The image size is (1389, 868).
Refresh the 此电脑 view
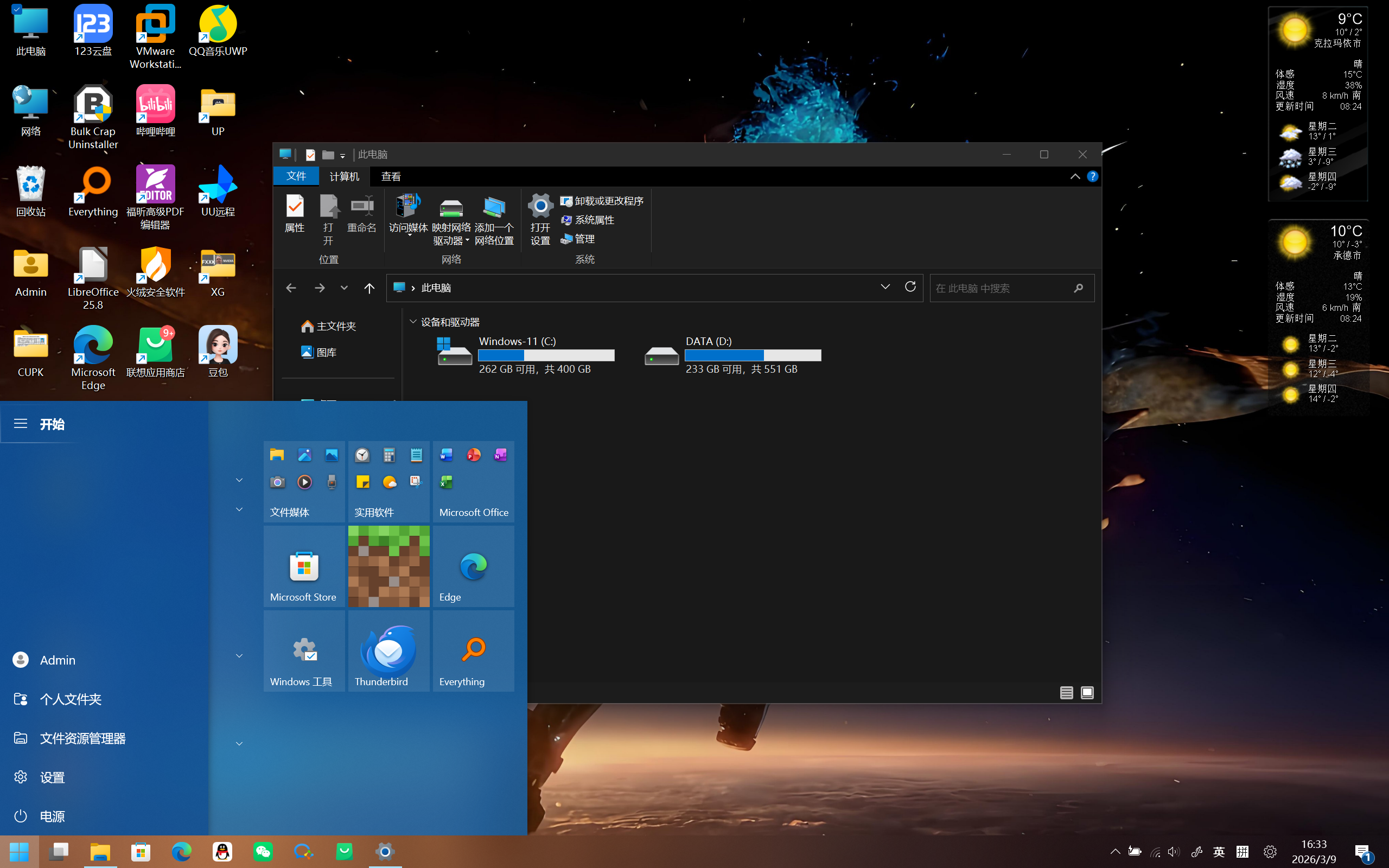click(x=910, y=286)
